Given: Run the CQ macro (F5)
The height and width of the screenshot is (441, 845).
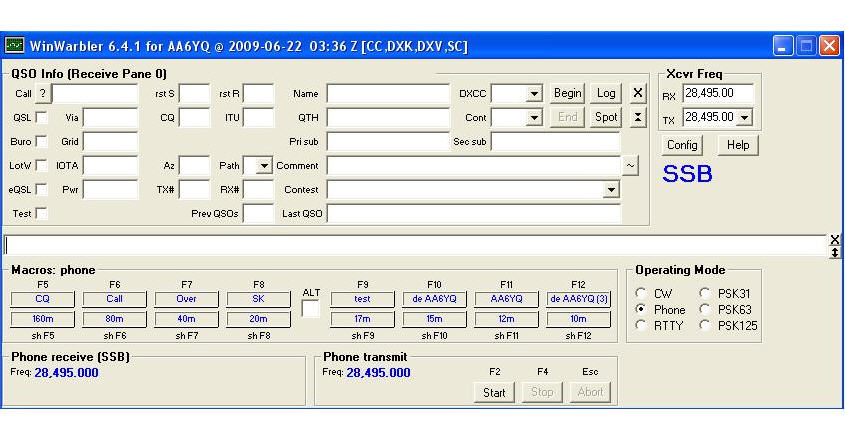Looking at the screenshot, I should tap(43, 299).
